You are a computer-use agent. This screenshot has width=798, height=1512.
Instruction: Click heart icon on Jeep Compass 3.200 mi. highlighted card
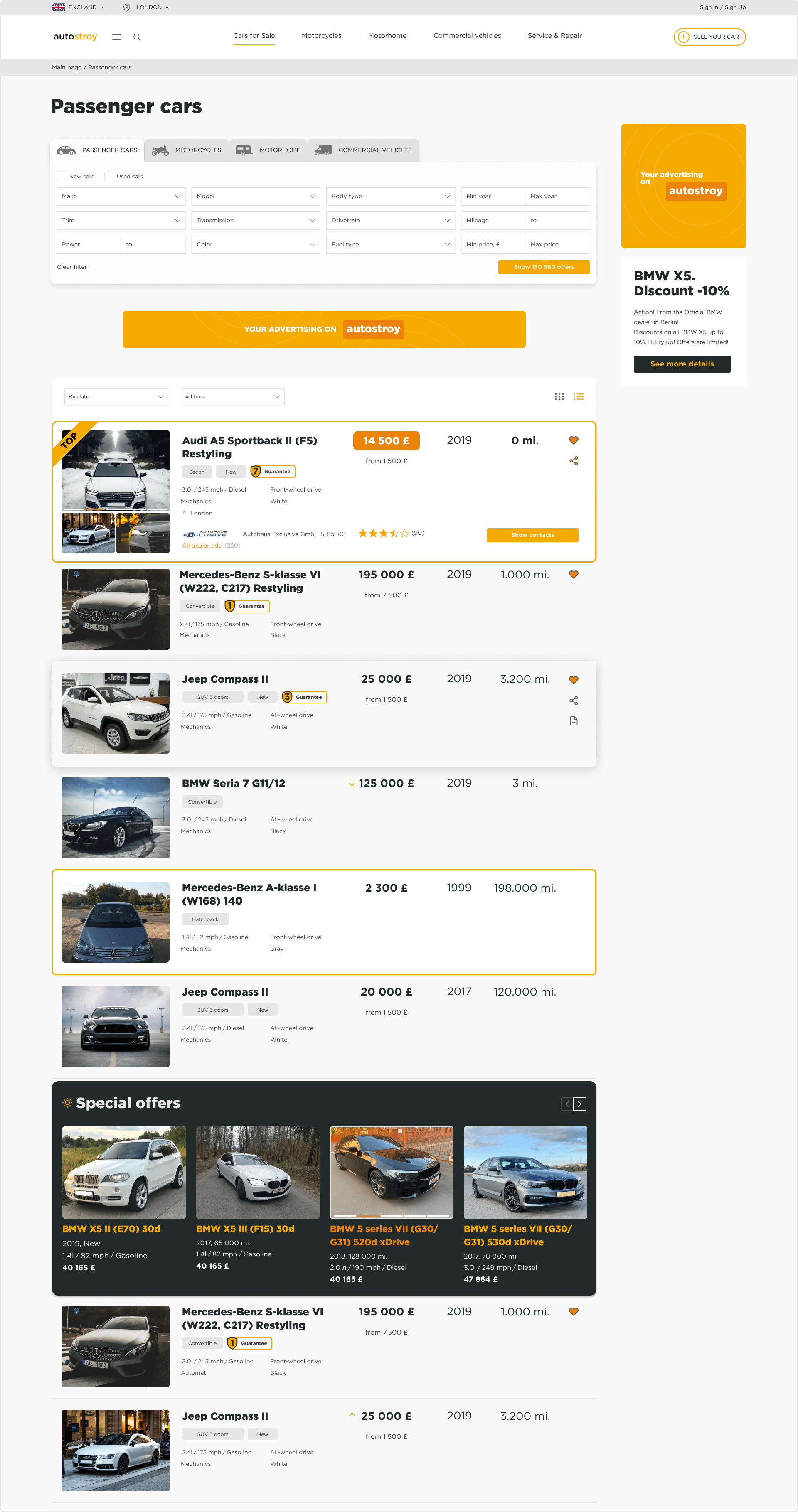click(574, 680)
